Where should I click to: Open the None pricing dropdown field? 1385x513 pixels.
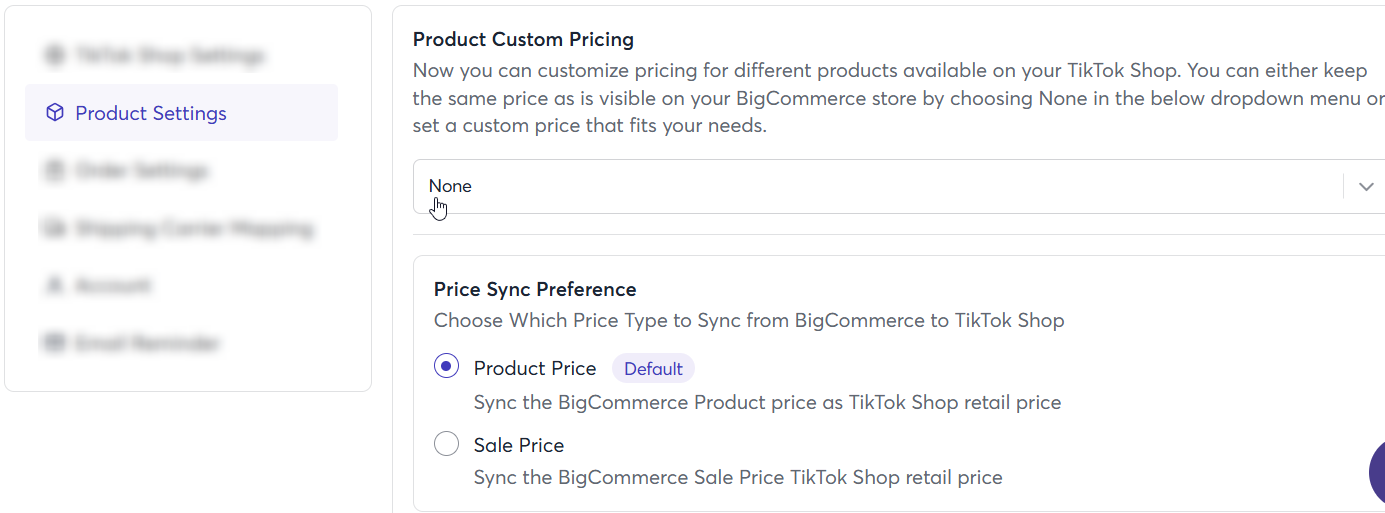click(x=899, y=186)
